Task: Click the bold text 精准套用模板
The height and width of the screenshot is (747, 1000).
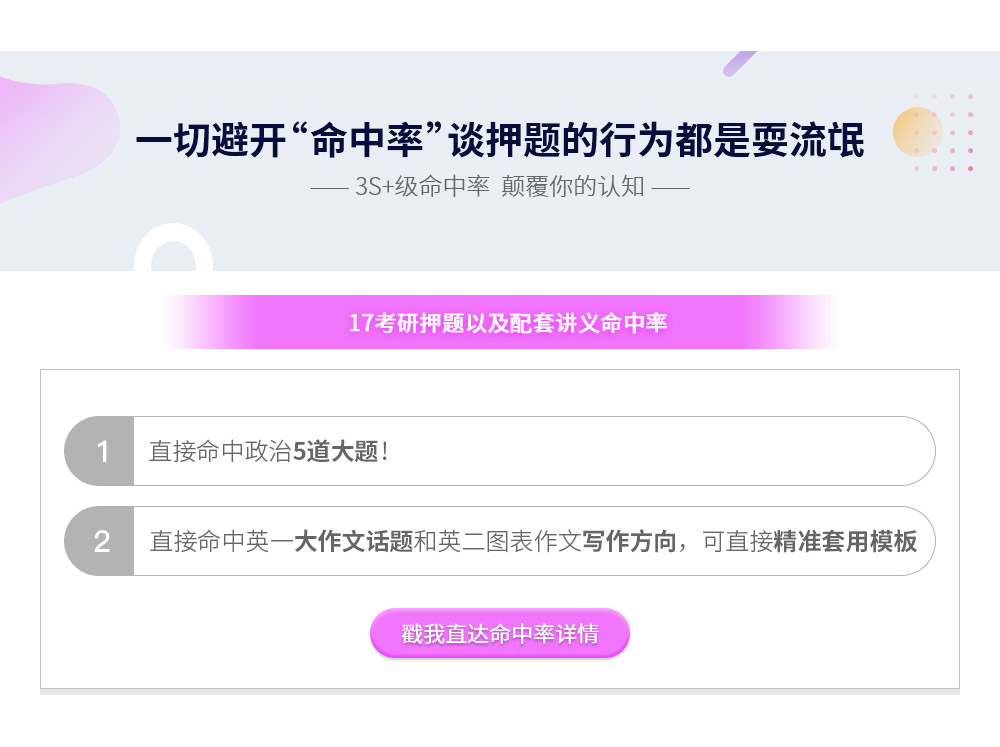Action: tap(845, 541)
